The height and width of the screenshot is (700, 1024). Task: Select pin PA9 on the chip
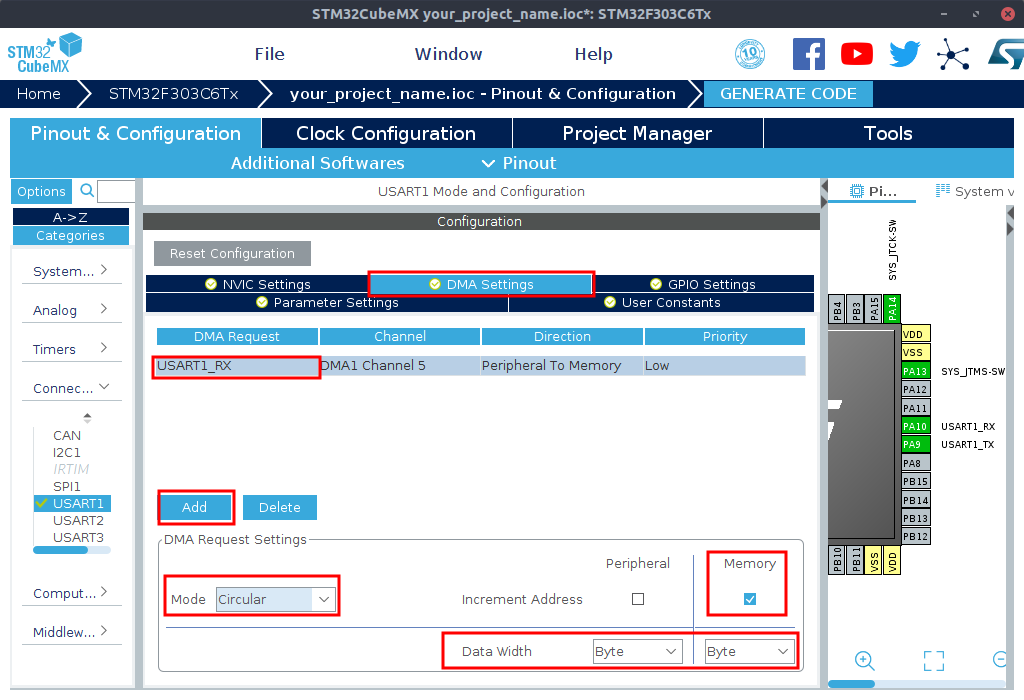point(915,445)
